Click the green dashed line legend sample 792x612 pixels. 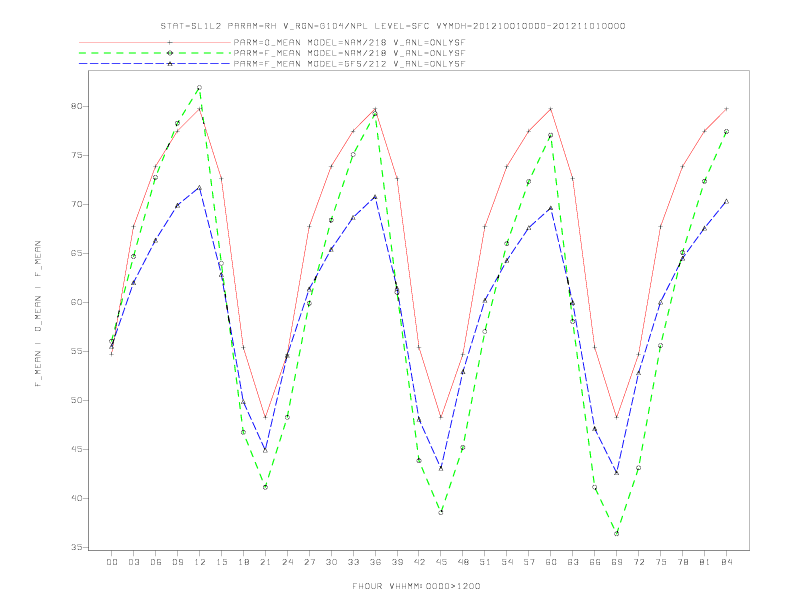coord(155,53)
